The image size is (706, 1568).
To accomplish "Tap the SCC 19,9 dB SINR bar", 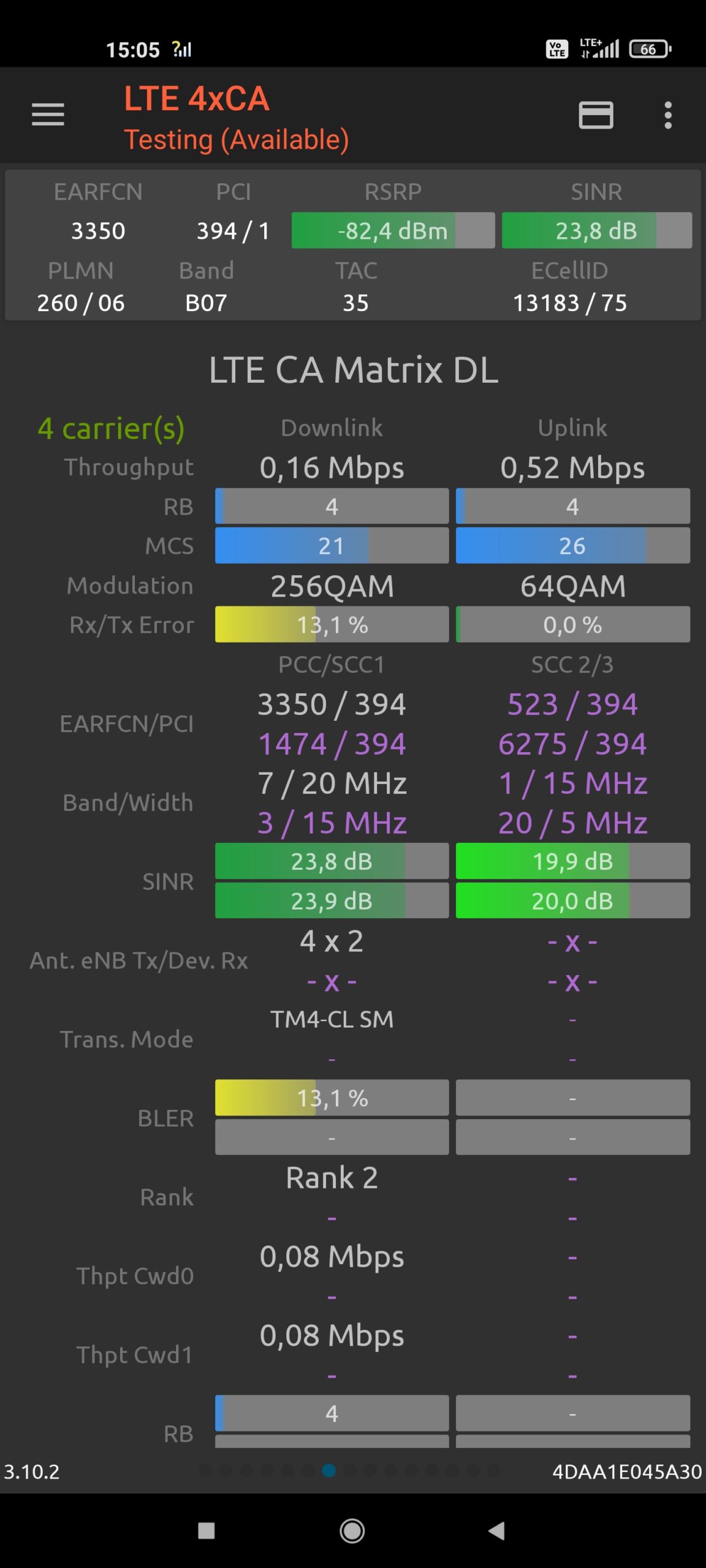I will 572,861.
